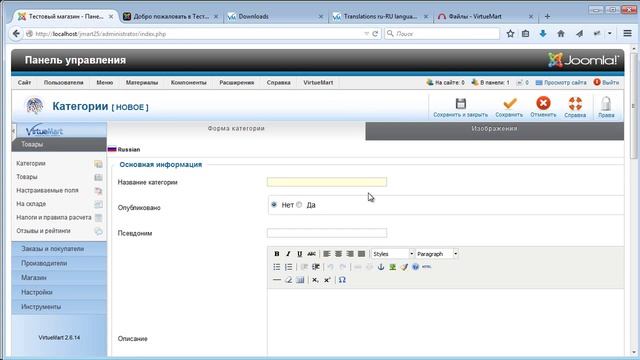Expand the Магазин sidebar section
The image size is (640, 360).
pos(59,278)
